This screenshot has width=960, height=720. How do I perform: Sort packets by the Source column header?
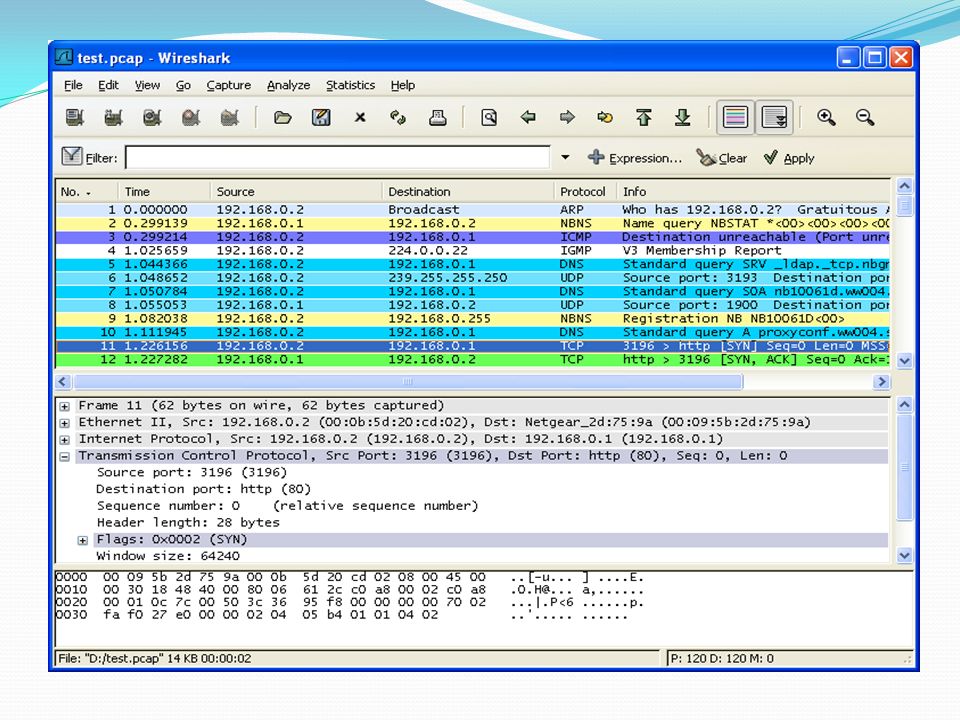pyautogui.click(x=296, y=192)
